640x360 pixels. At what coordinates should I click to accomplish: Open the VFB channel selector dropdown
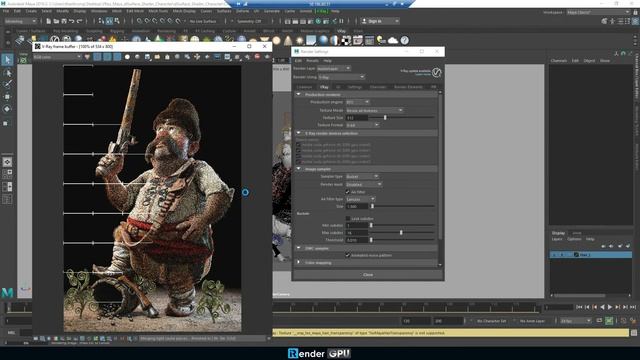[57, 57]
